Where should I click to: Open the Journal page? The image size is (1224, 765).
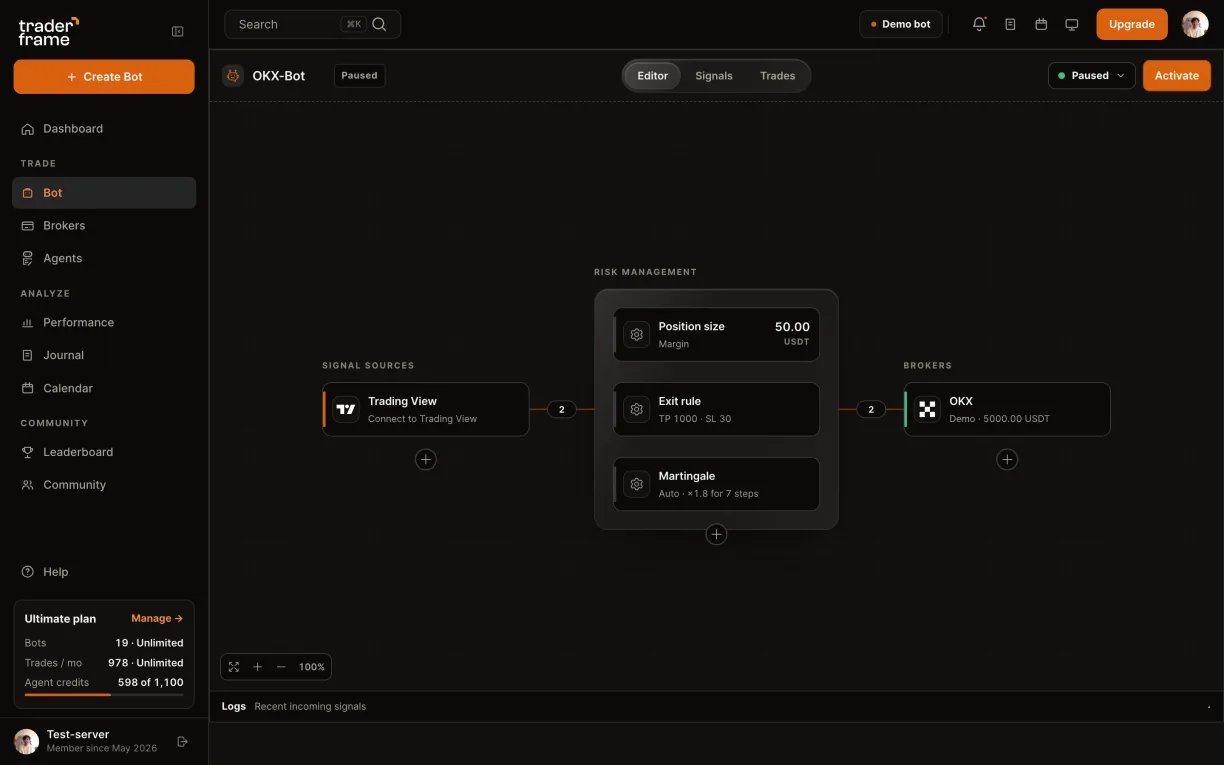104,355
